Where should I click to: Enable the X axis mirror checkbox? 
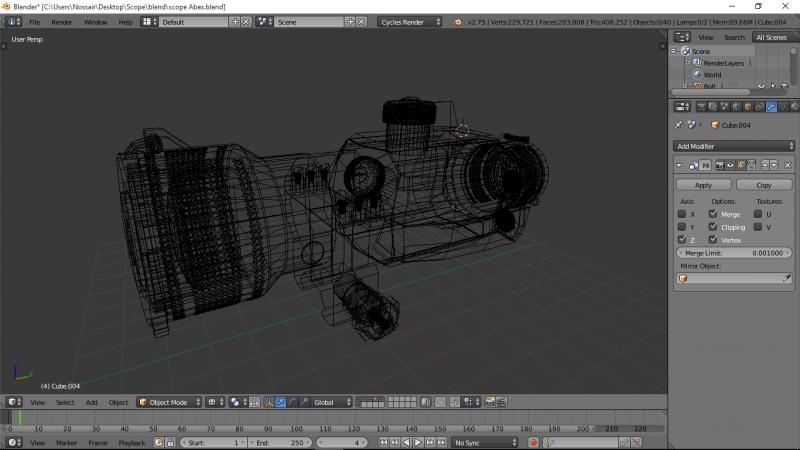point(682,214)
